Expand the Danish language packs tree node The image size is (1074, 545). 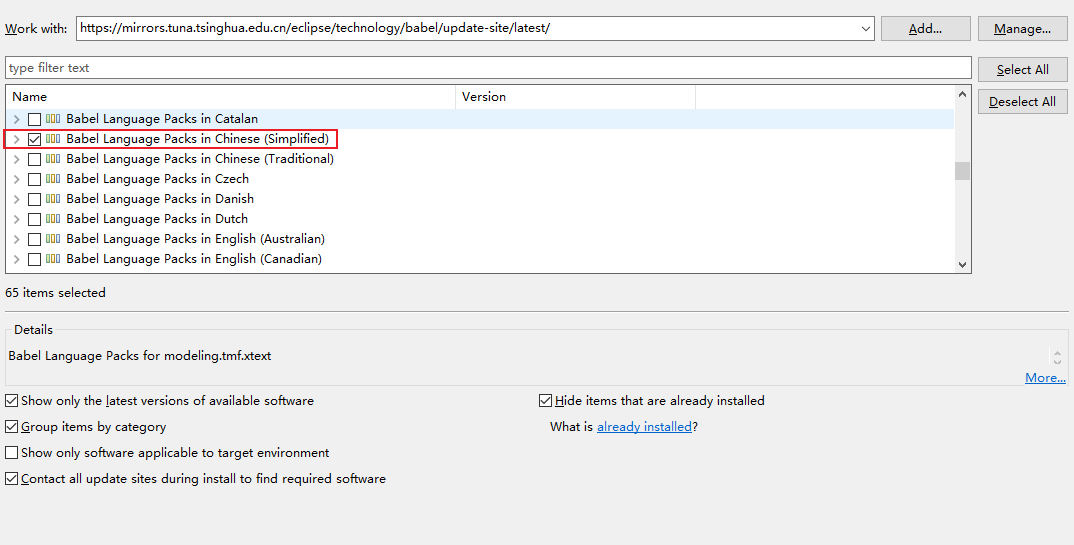pos(16,199)
